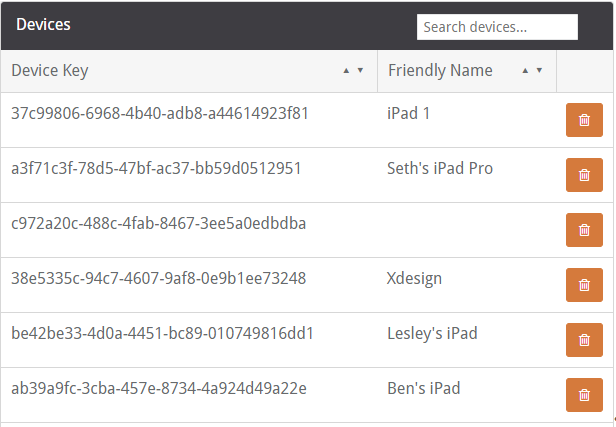Image resolution: width=616 pixels, height=427 pixels.
Task: Delete Lesley's iPad device
Action: (x=584, y=340)
